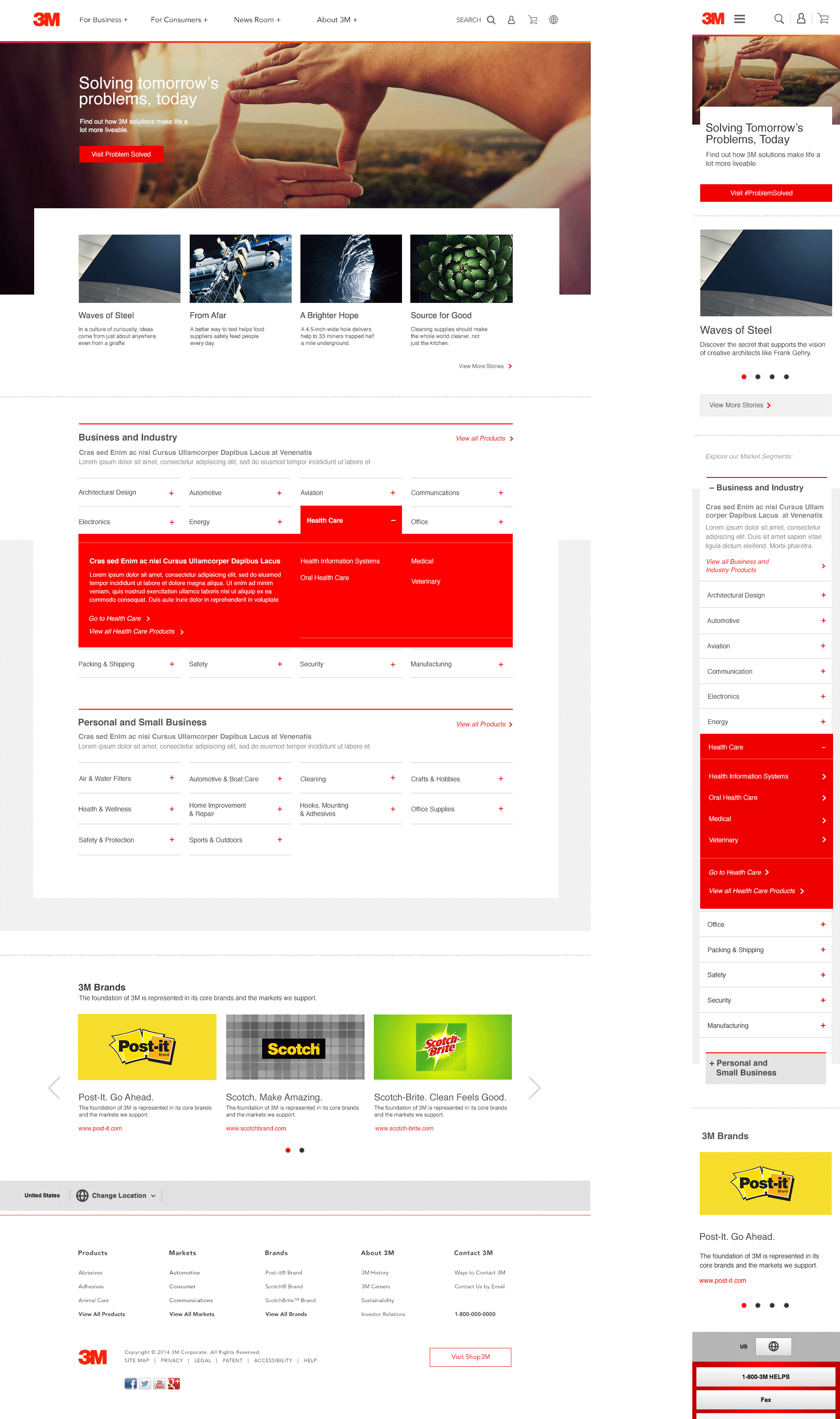Click View All Brands footer link
This screenshot has height=1419, width=840.
[x=286, y=1314]
